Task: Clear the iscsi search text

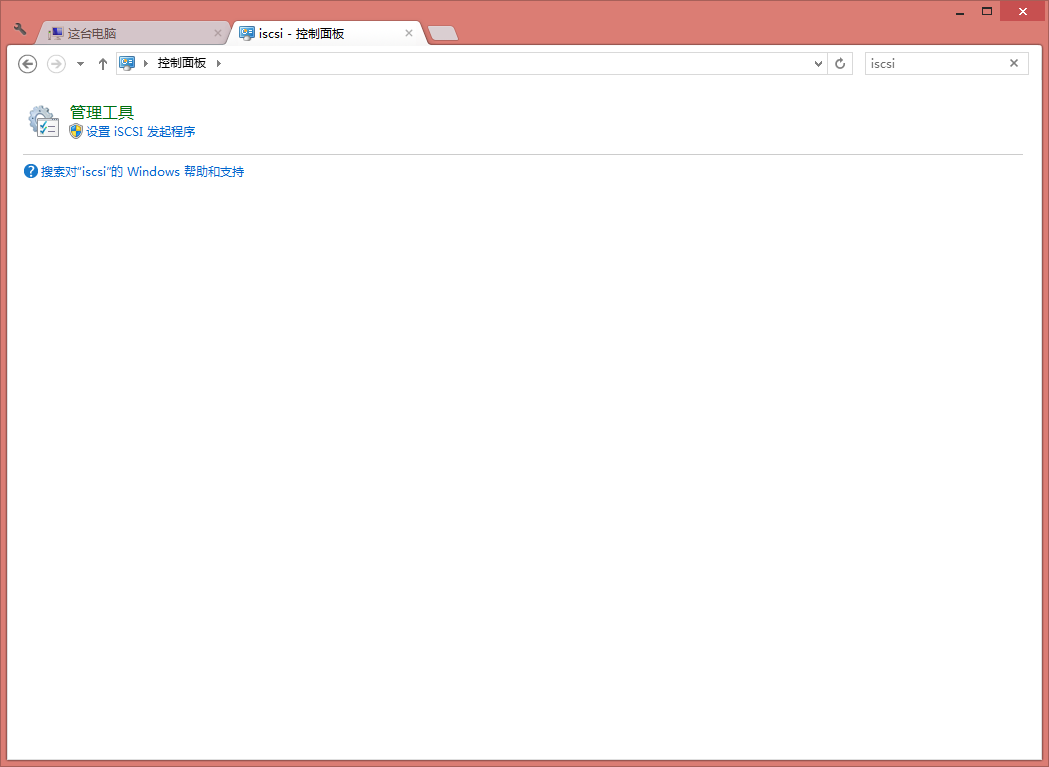Action: point(1013,63)
